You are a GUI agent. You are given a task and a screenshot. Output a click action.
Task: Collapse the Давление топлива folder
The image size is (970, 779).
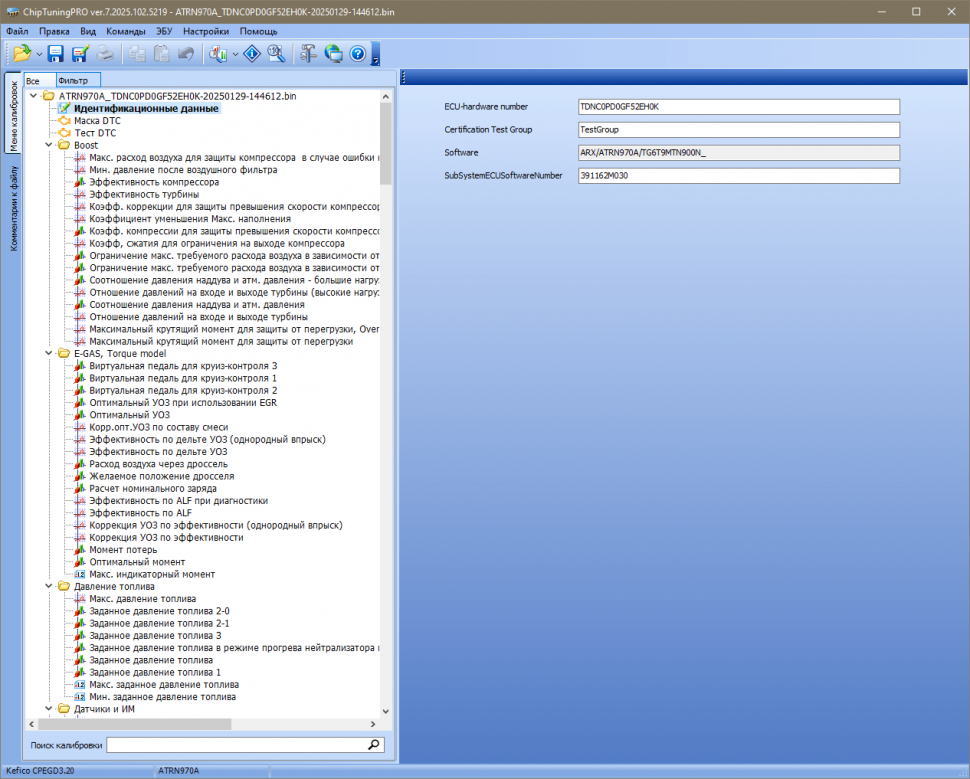point(50,587)
